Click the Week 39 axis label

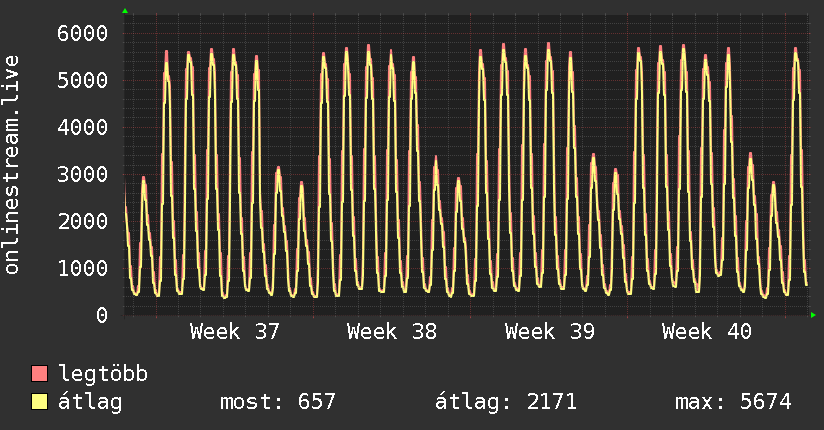pyautogui.click(x=549, y=332)
